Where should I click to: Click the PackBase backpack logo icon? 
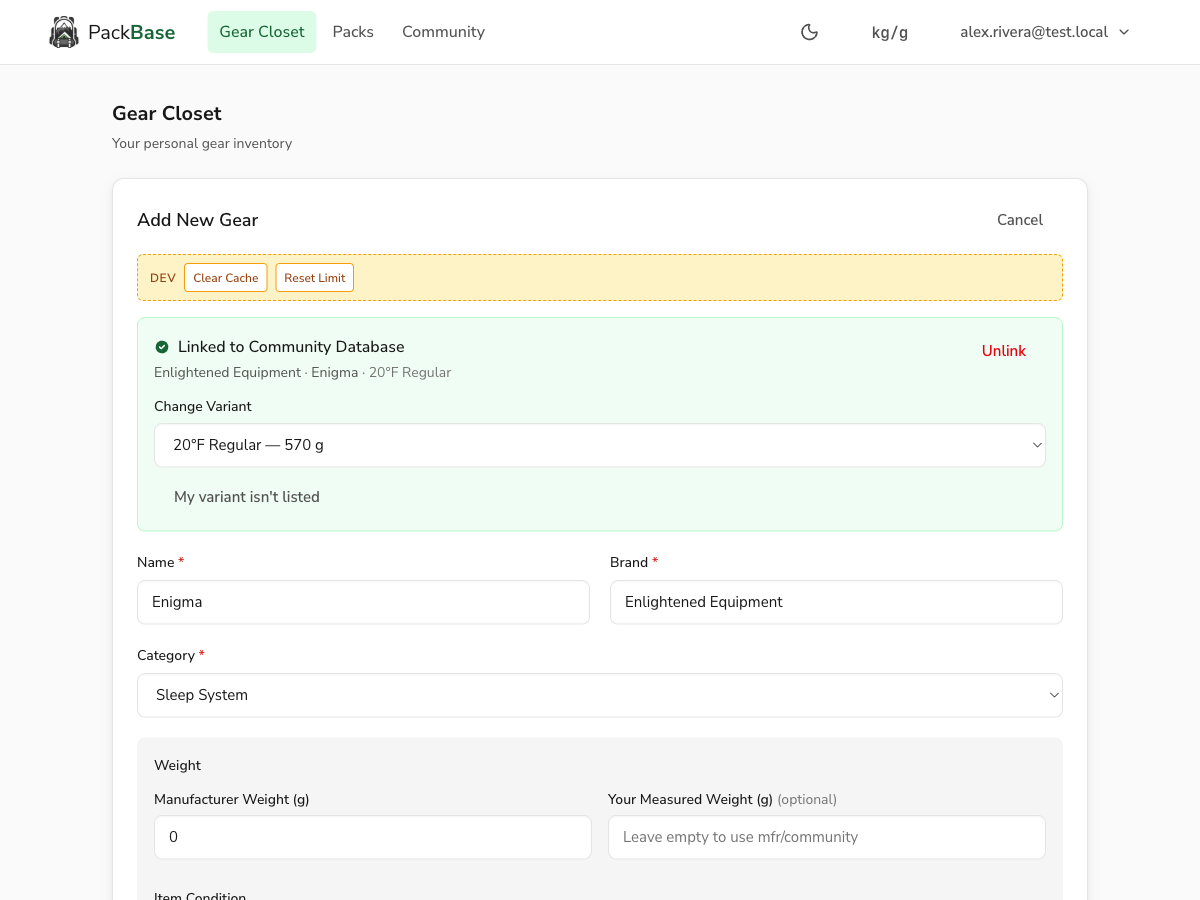click(x=64, y=31)
